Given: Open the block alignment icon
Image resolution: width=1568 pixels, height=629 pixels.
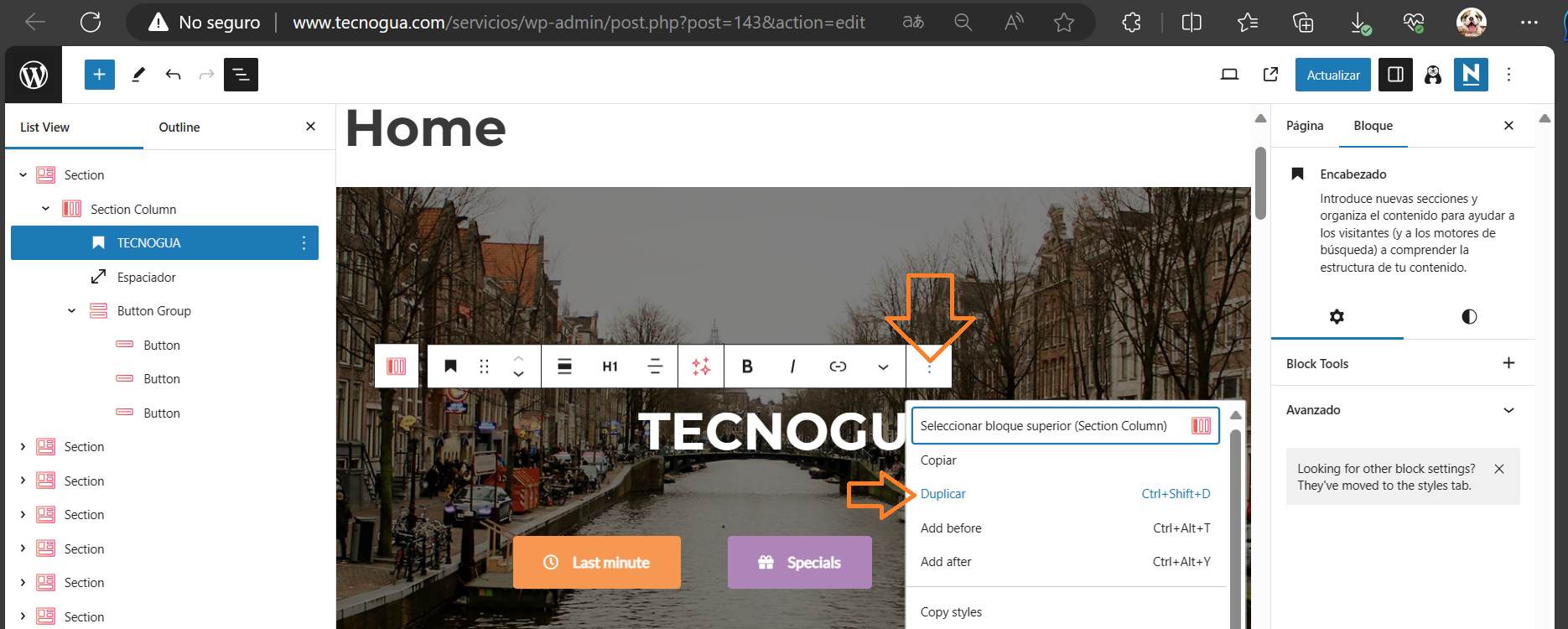Looking at the screenshot, I should coord(565,366).
